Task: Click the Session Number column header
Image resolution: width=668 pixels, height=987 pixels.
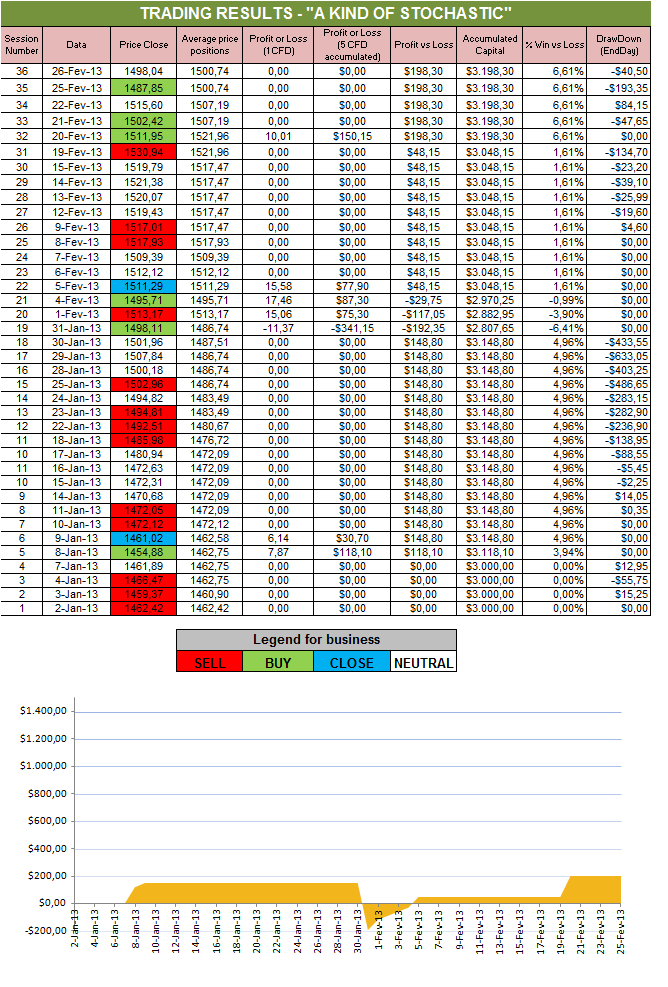Action: pos(22,45)
